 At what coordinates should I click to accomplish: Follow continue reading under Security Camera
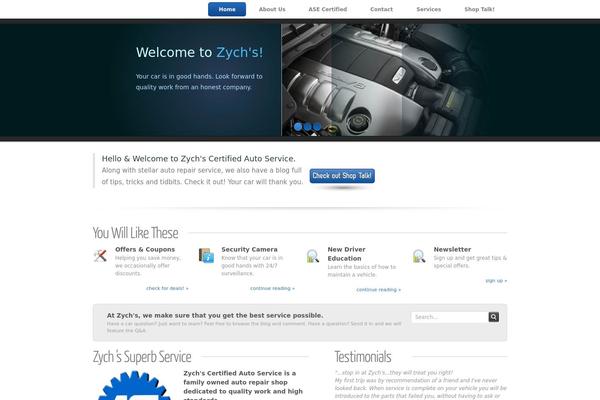pyautogui.click(x=272, y=288)
